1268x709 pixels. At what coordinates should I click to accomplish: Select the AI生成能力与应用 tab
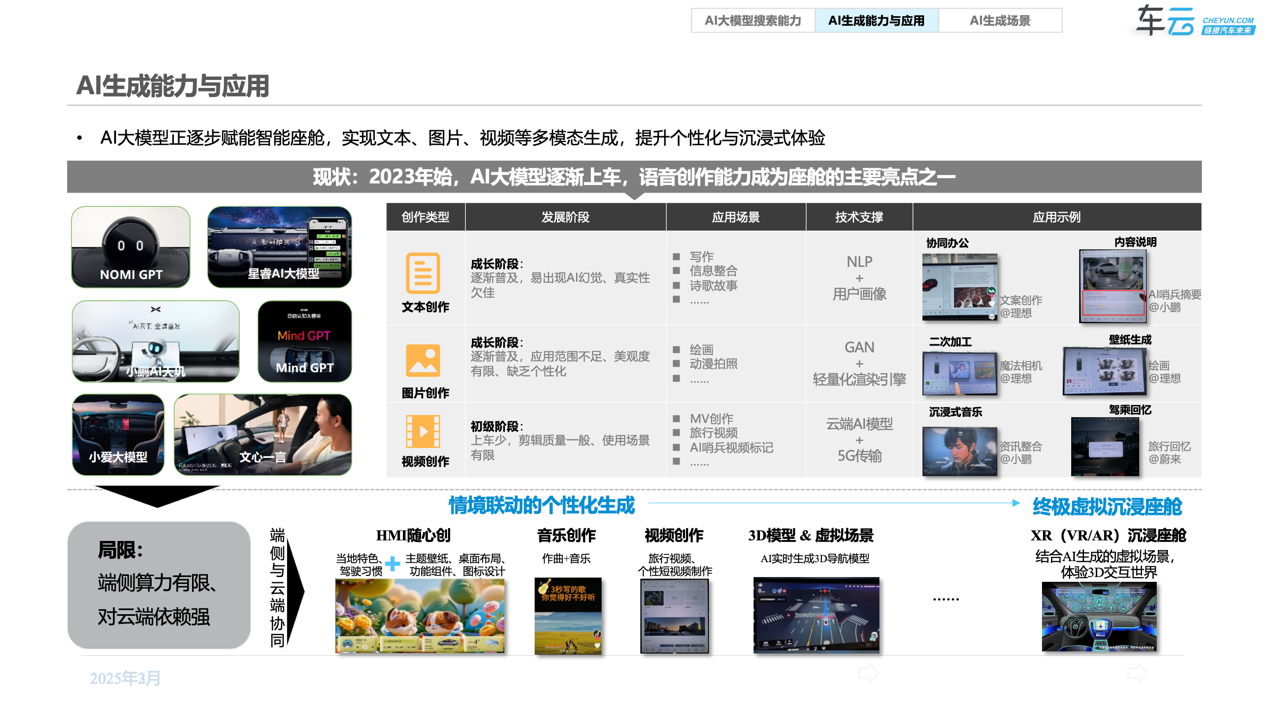pyautogui.click(x=876, y=21)
